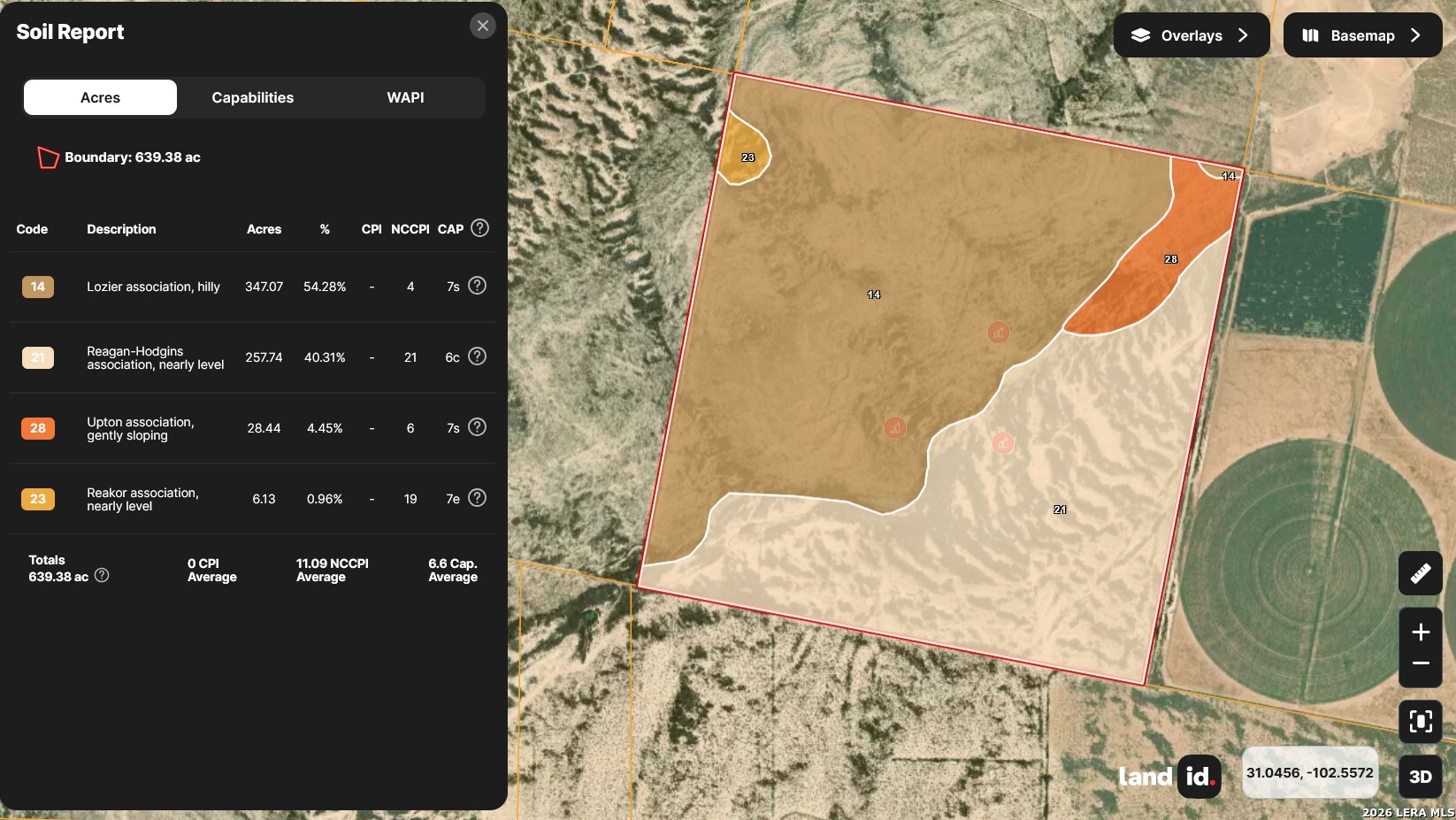Image resolution: width=1456 pixels, height=820 pixels.
Task: Zoom out with the minus button
Action: point(1420,663)
